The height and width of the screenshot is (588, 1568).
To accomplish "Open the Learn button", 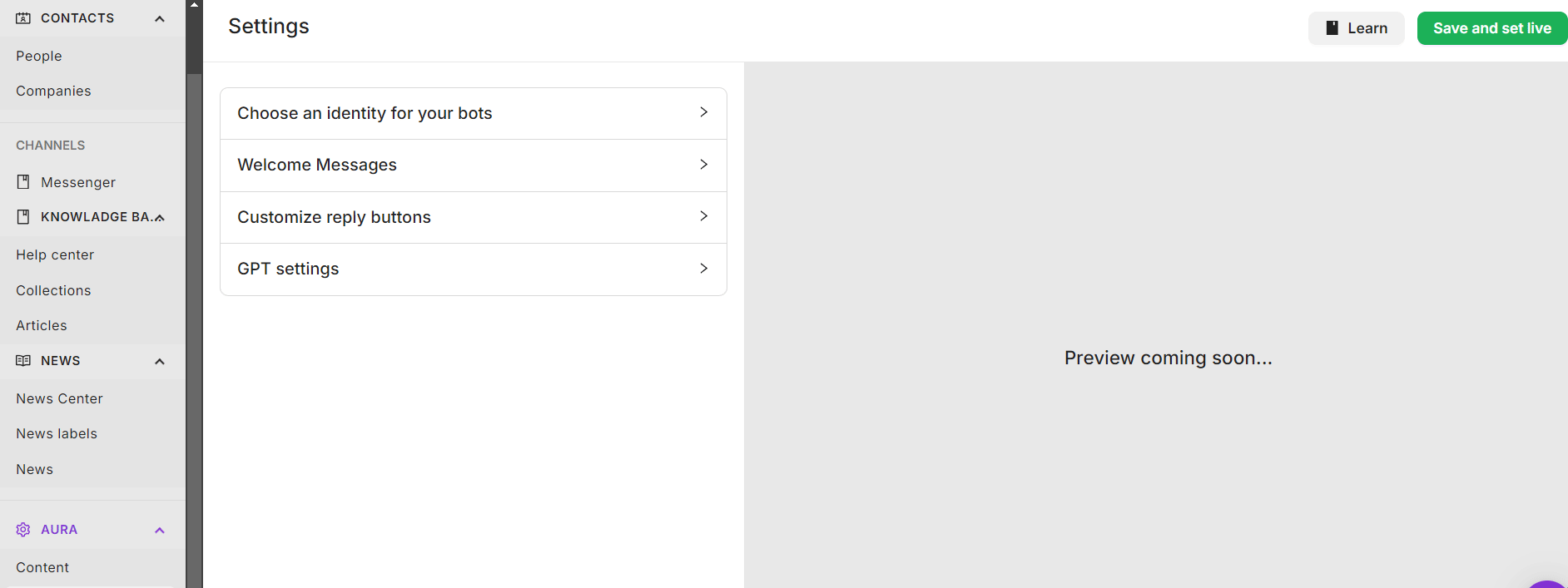I will pos(1357,28).
